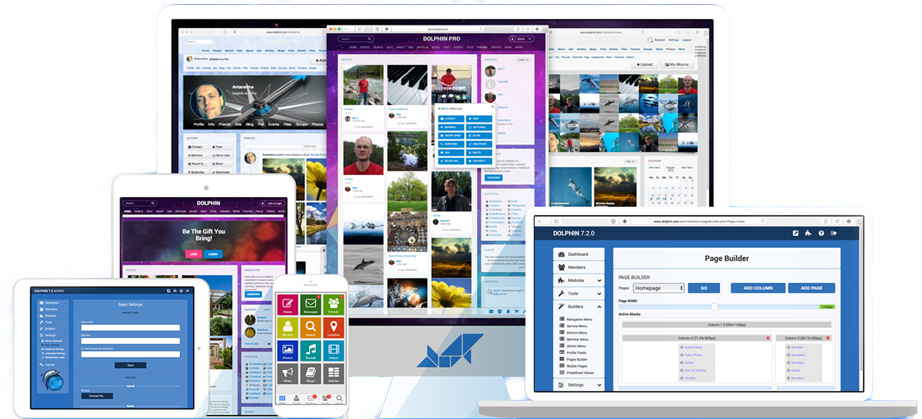Screen dimensions: 922x419
Task: Open the News megaphone tile on phone
Action: (x=288, y=374)
